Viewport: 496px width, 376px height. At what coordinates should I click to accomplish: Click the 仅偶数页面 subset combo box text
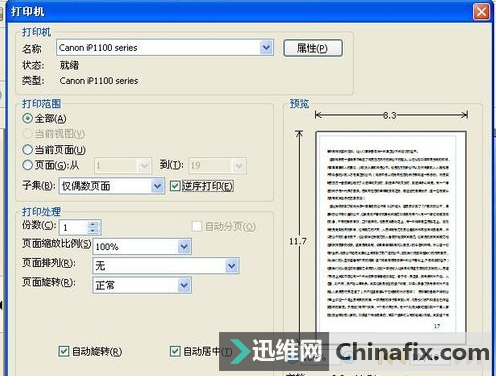tap(105, 186)
